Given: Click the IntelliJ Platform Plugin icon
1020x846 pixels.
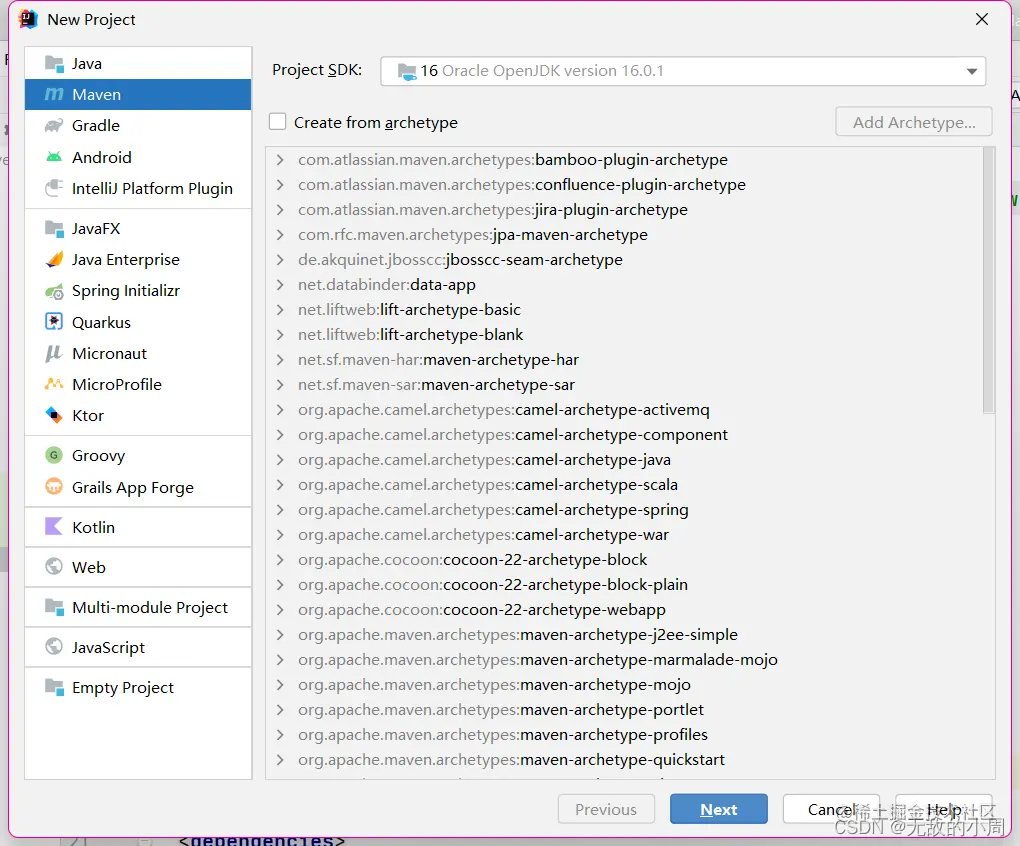Looking at the screenshot, I should tap(54, 188).
